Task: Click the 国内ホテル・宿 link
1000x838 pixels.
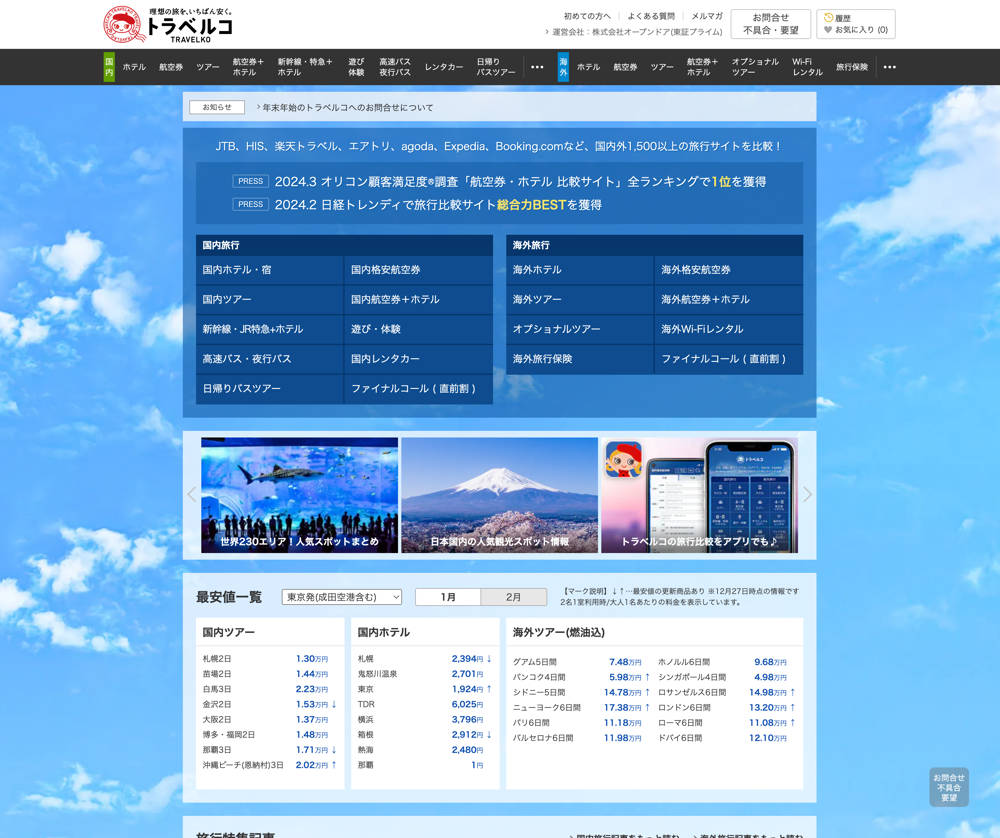Action: (x=237, y=270)
